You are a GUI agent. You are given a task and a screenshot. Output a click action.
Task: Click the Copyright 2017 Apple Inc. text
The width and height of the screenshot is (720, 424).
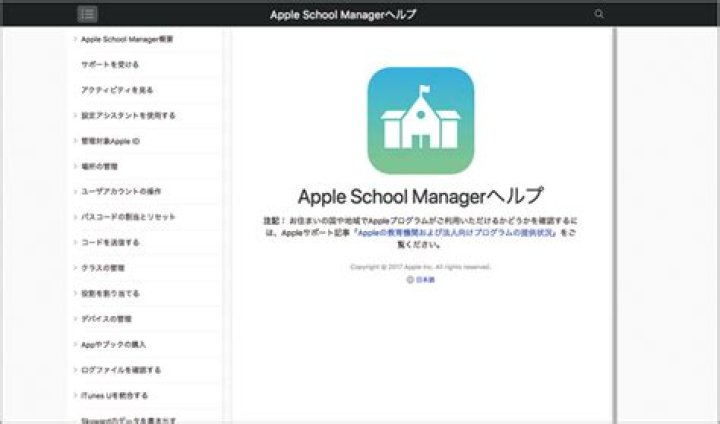[420, 267]
